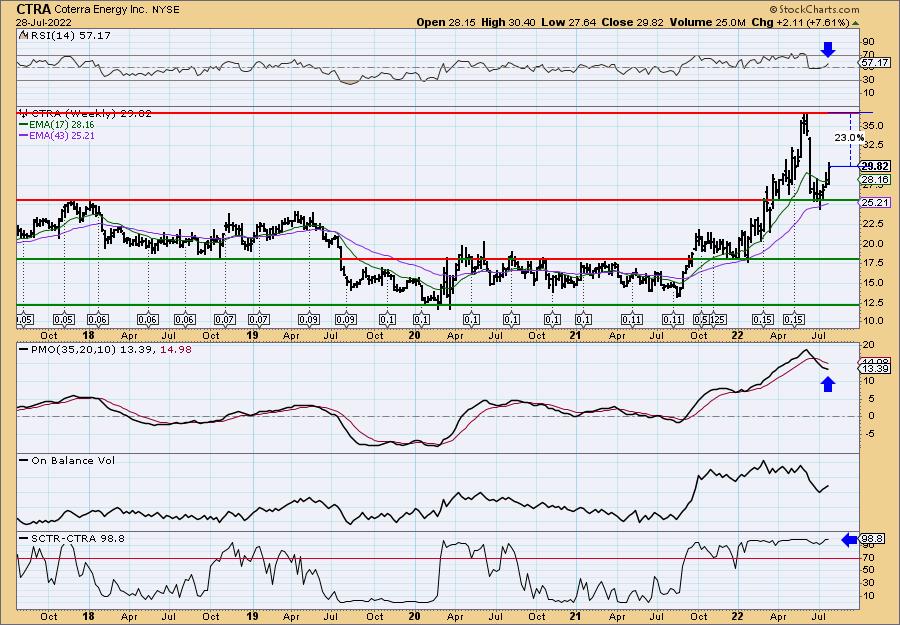Click the 17.5 price axis label
The width and height of the screenshot is (900, 625).
871,262
